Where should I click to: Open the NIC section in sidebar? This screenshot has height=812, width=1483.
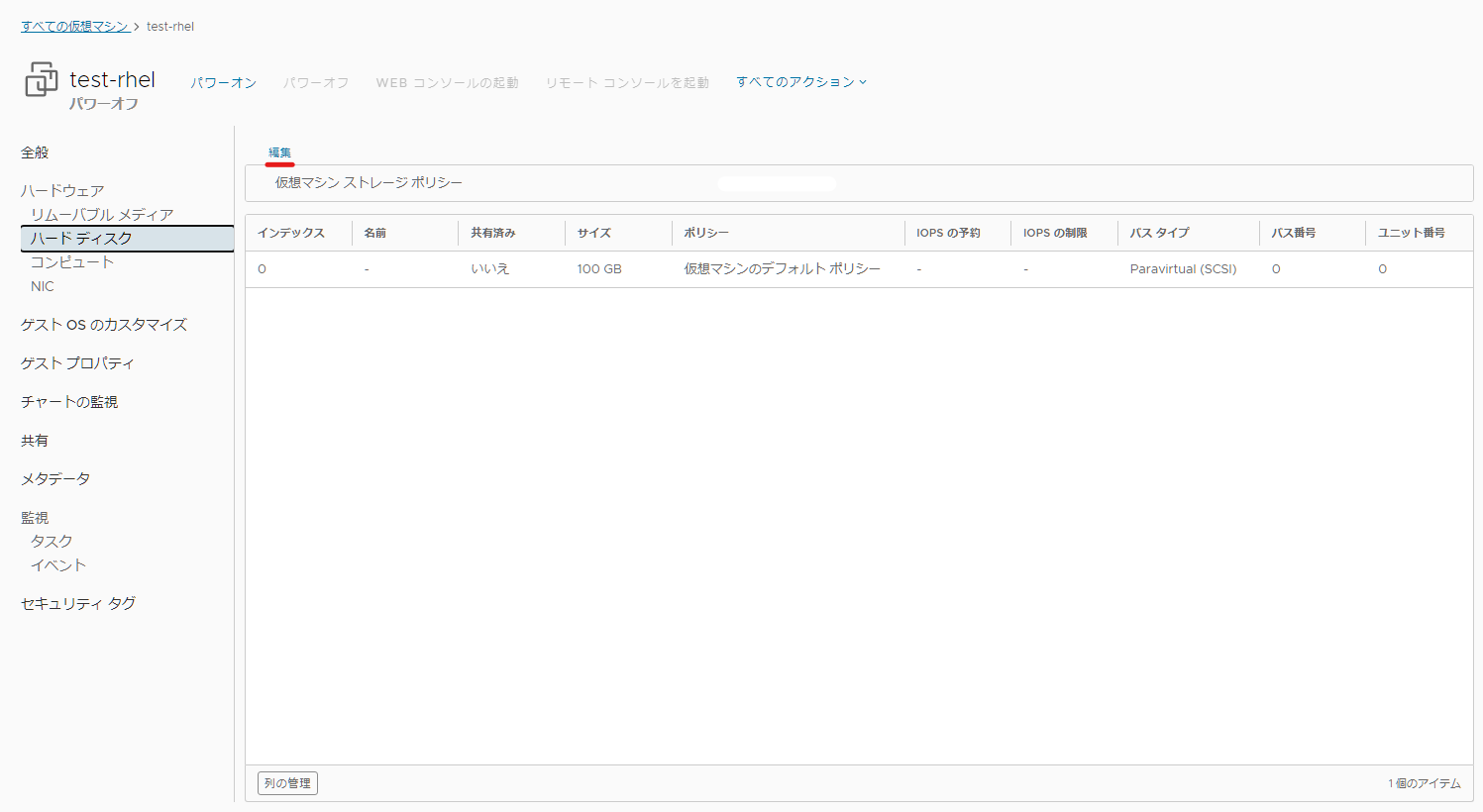point(43,286)
